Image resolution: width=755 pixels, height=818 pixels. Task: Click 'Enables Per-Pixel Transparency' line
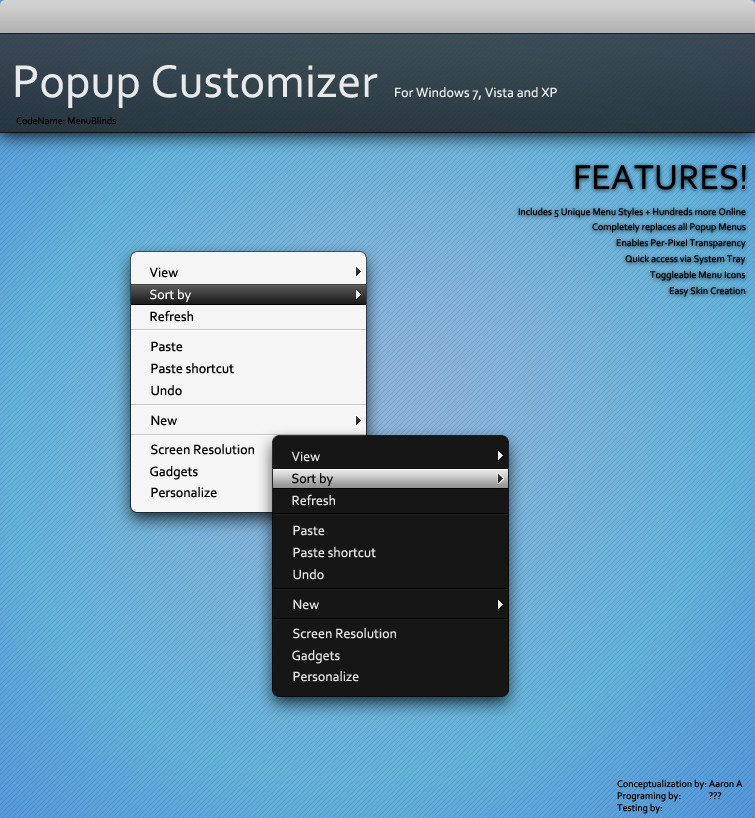point(680,243)
